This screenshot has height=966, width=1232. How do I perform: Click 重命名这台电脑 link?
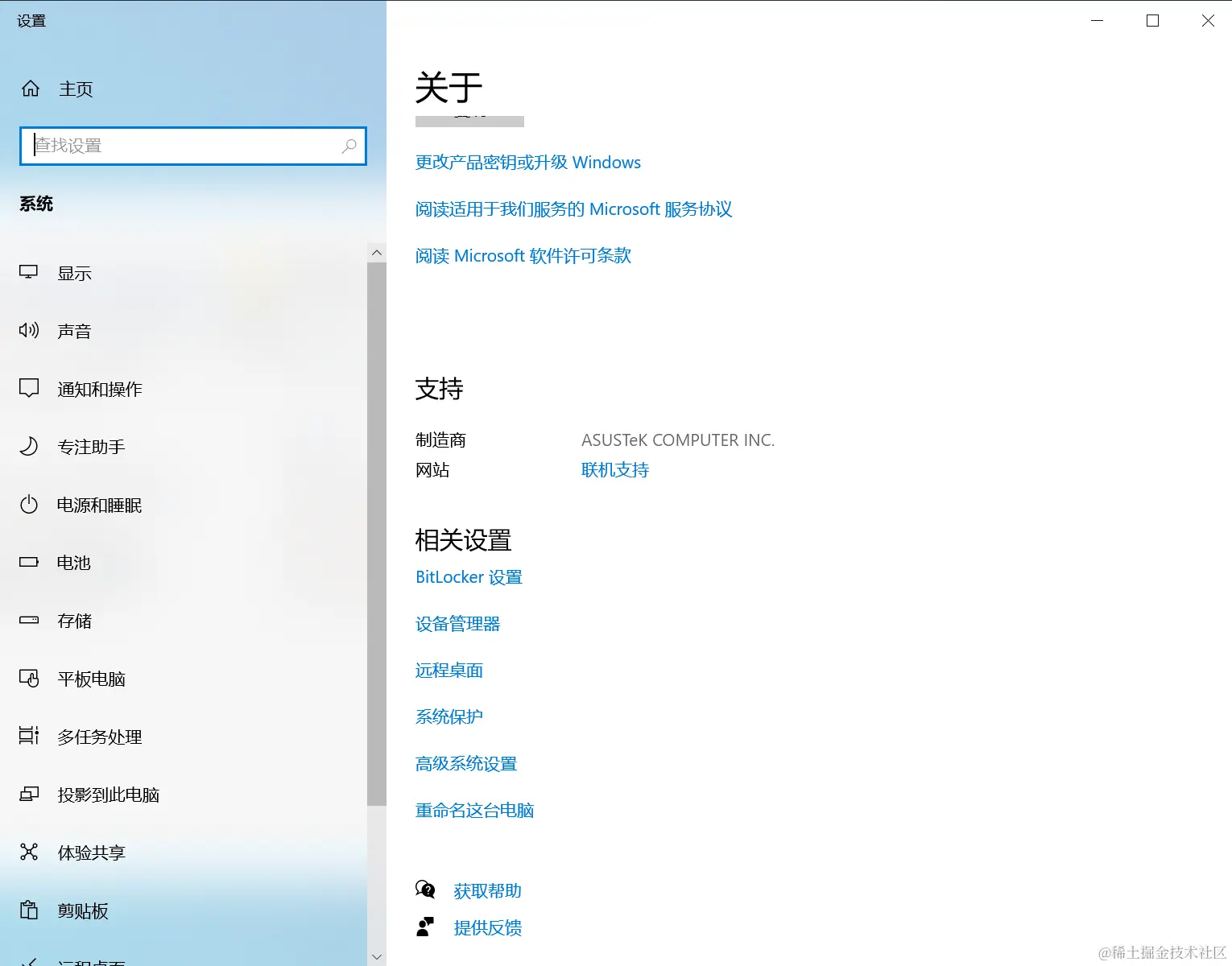pos(474,811)
